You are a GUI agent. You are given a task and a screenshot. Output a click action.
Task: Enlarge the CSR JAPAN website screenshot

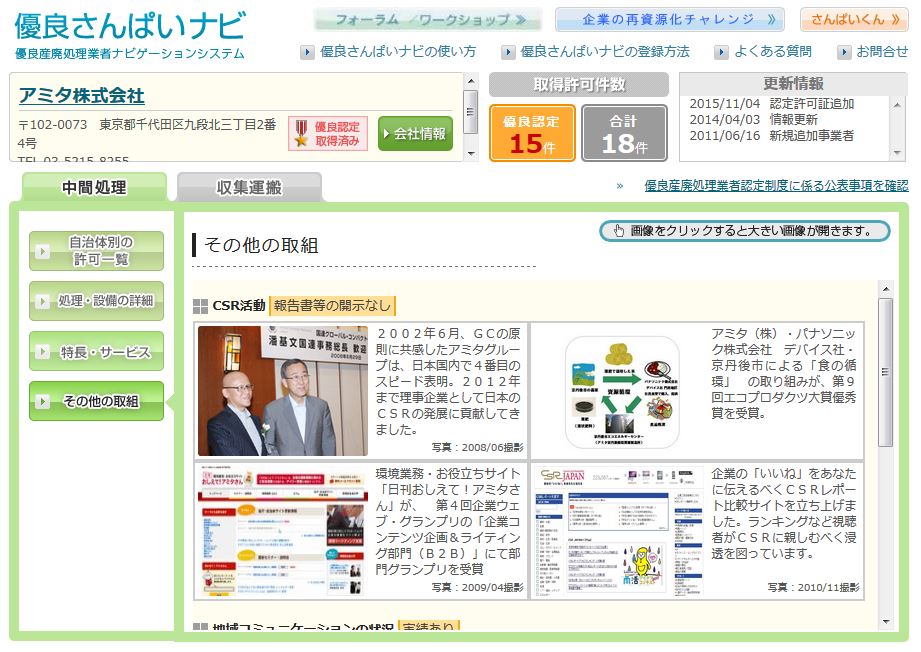620,532
